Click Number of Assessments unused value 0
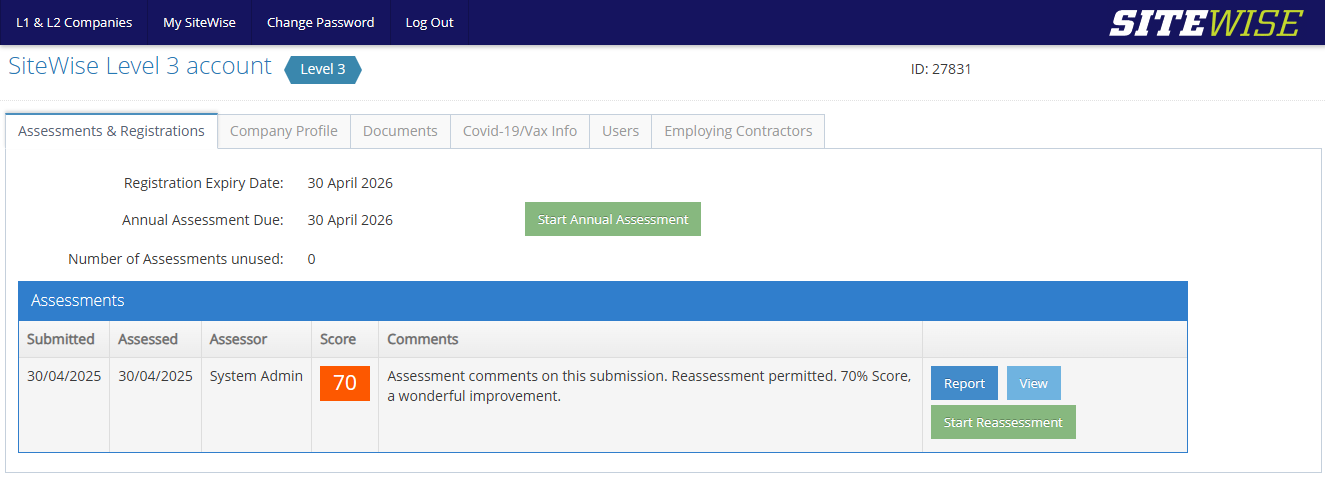This screenshot has height=492, width=1325. point(311,259)
